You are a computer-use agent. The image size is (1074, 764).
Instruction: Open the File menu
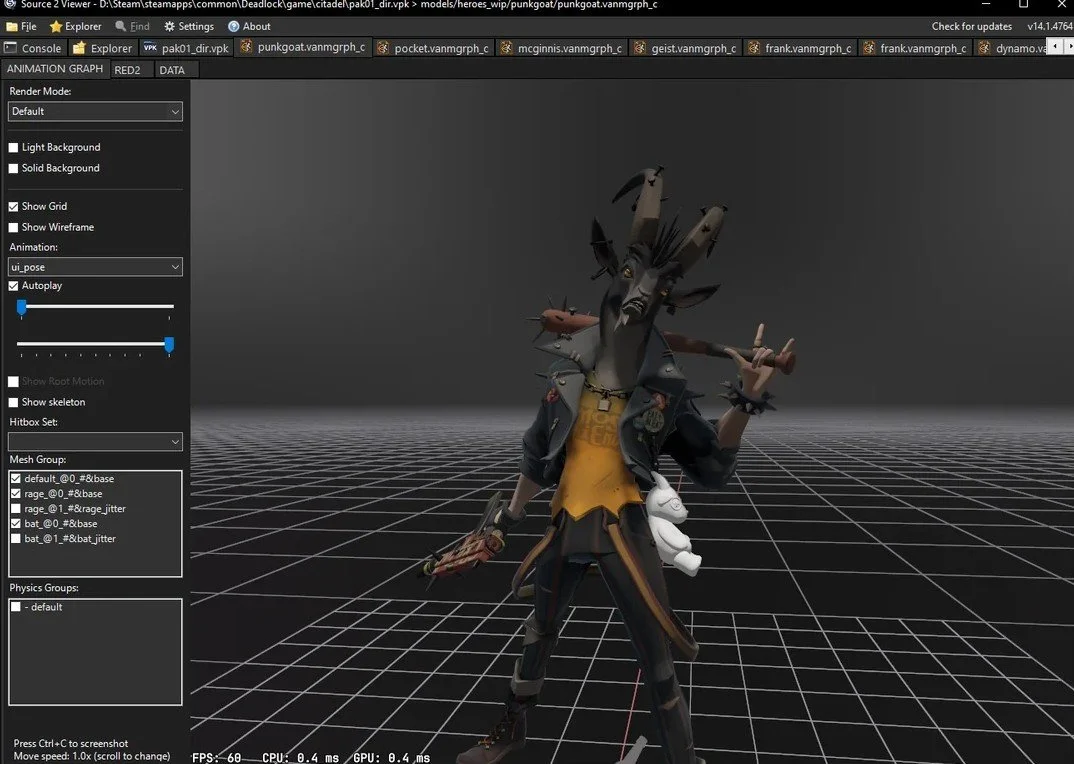[21, 27]
